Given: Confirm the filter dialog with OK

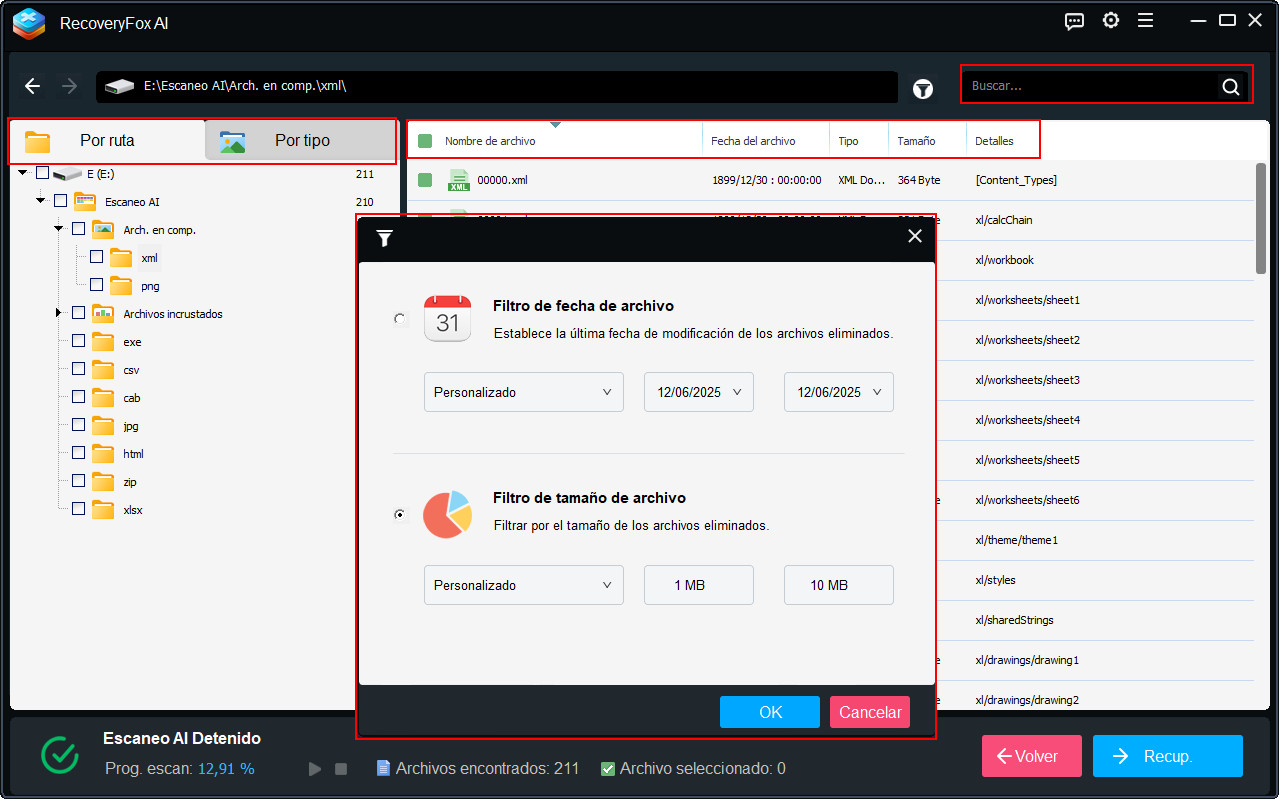Looking at the screenshot, I should (769, 712).
